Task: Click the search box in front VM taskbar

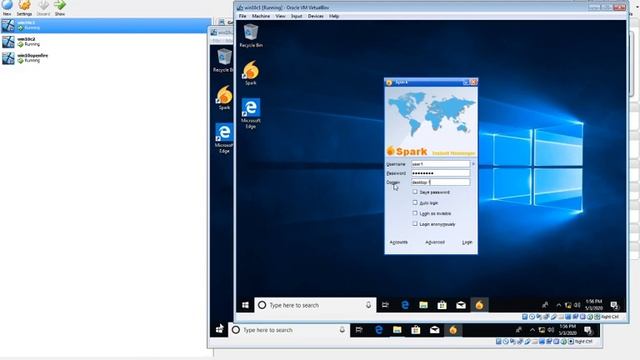Action: point(315,305)
